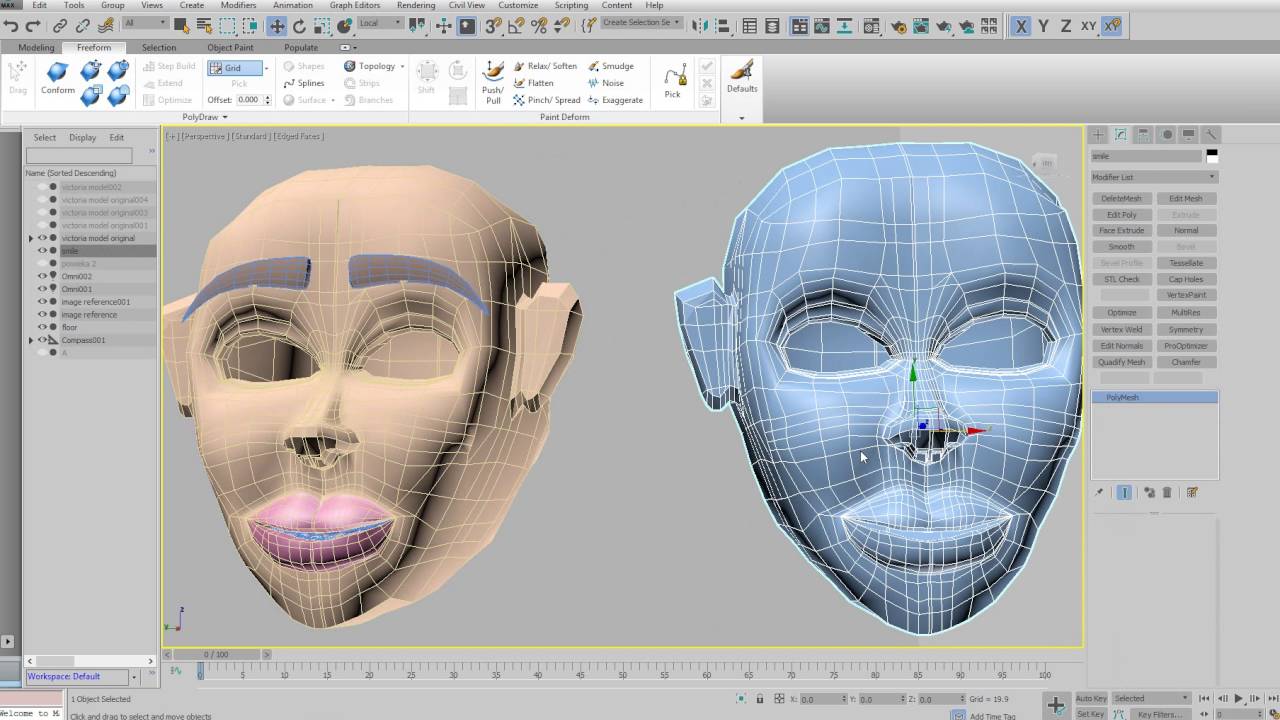Click the ProOptimizer modifier button
This screenshot has width=1280, height=720.
[1185, 346]
